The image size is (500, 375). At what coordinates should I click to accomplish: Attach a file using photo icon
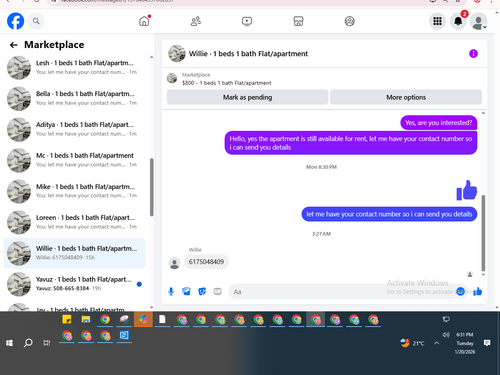(x=186, y=292)
